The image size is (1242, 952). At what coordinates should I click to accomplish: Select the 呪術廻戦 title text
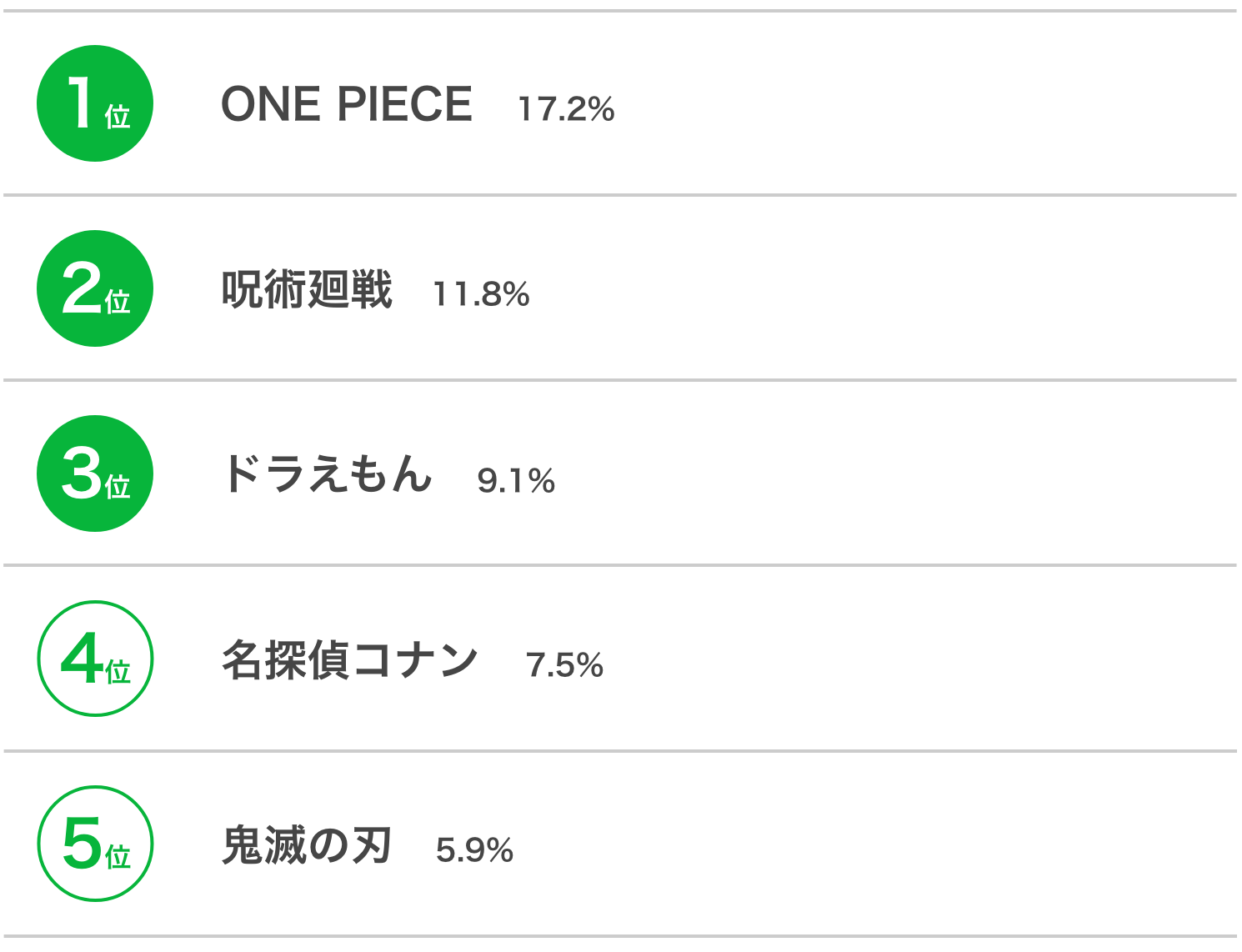[307, 290]
